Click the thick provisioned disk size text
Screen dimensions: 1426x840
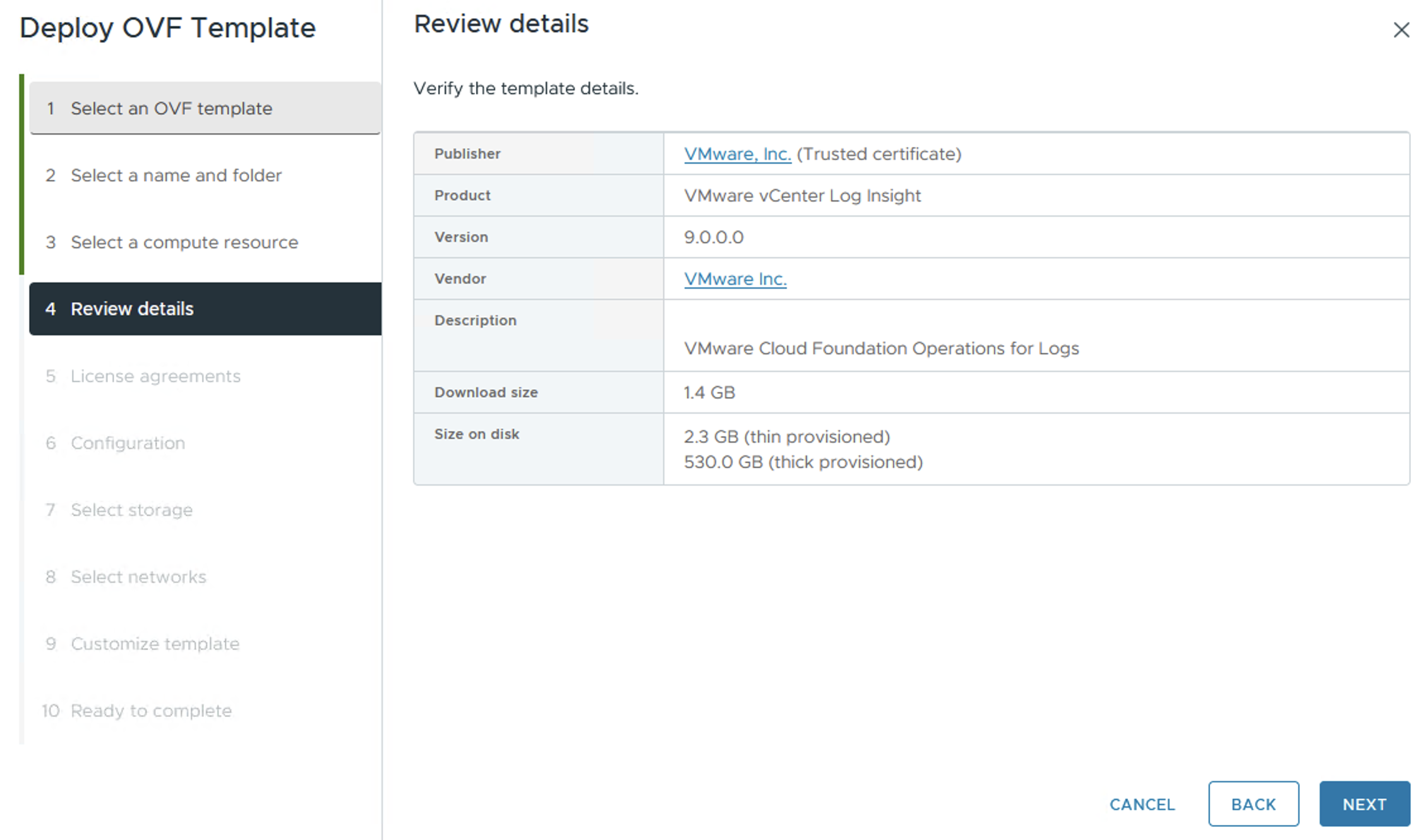pos(803,462)
